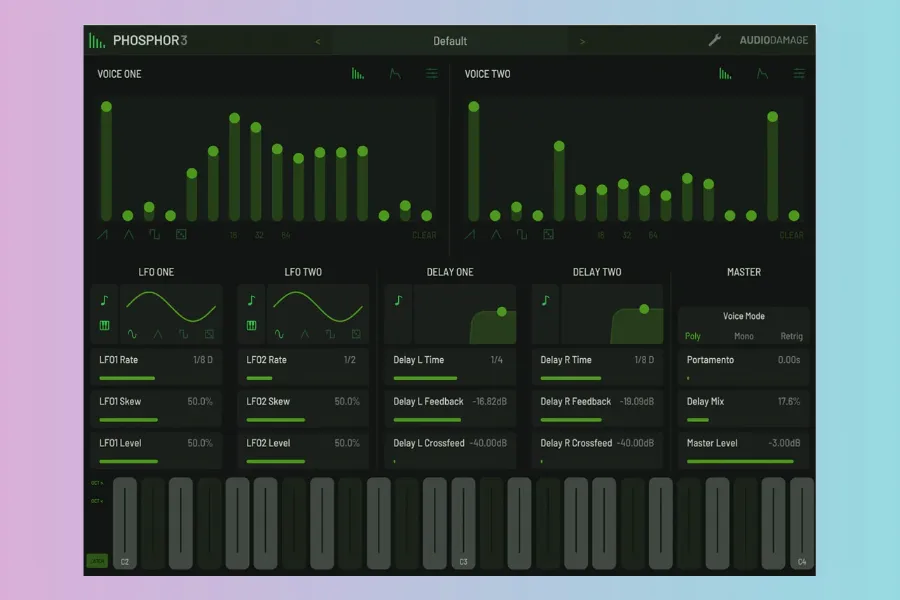
Task: Select sawtooth waveform preset in Voice One
Action: (103, 235)
